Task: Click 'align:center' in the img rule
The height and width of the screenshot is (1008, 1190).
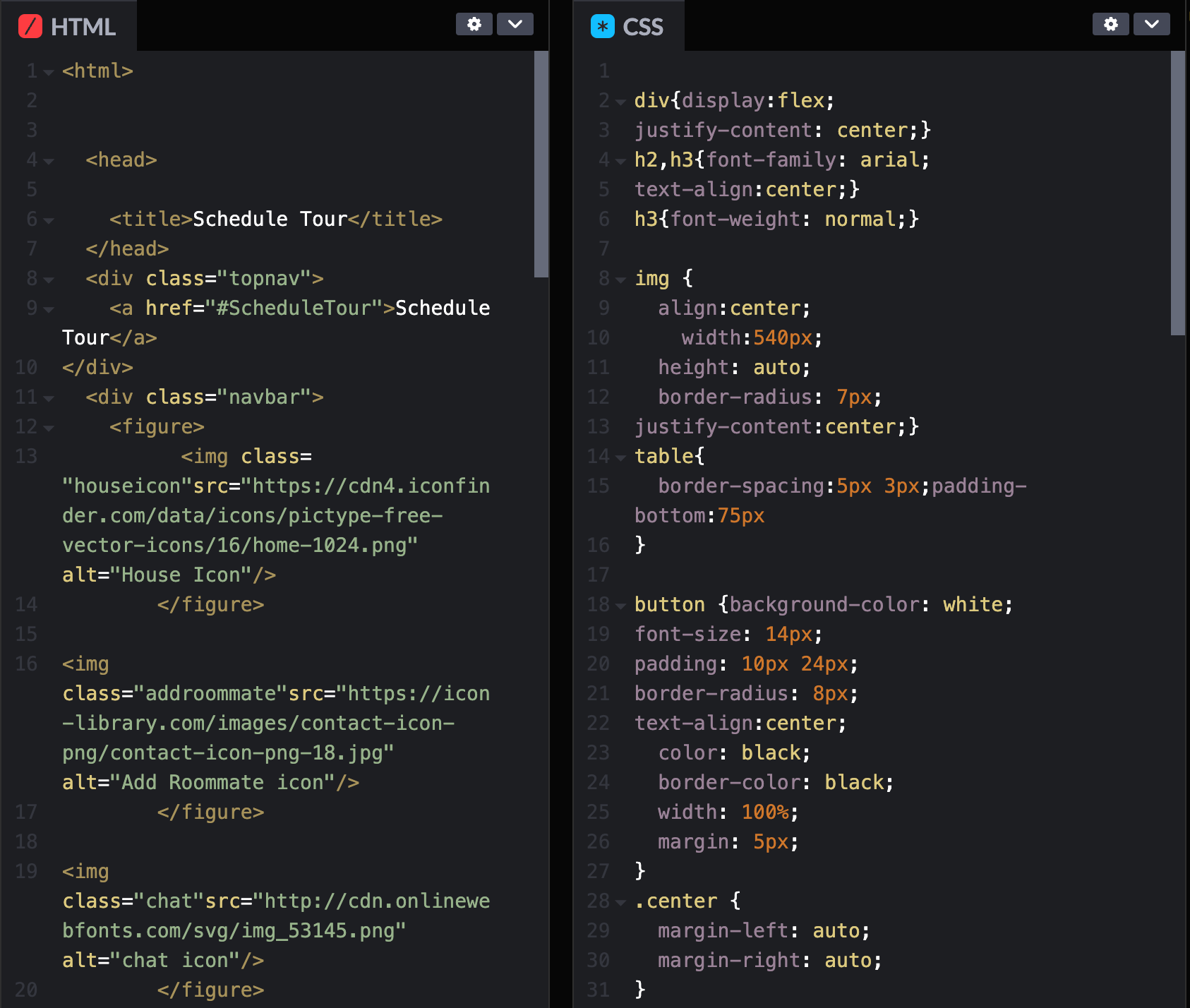Action: (729, 308)
